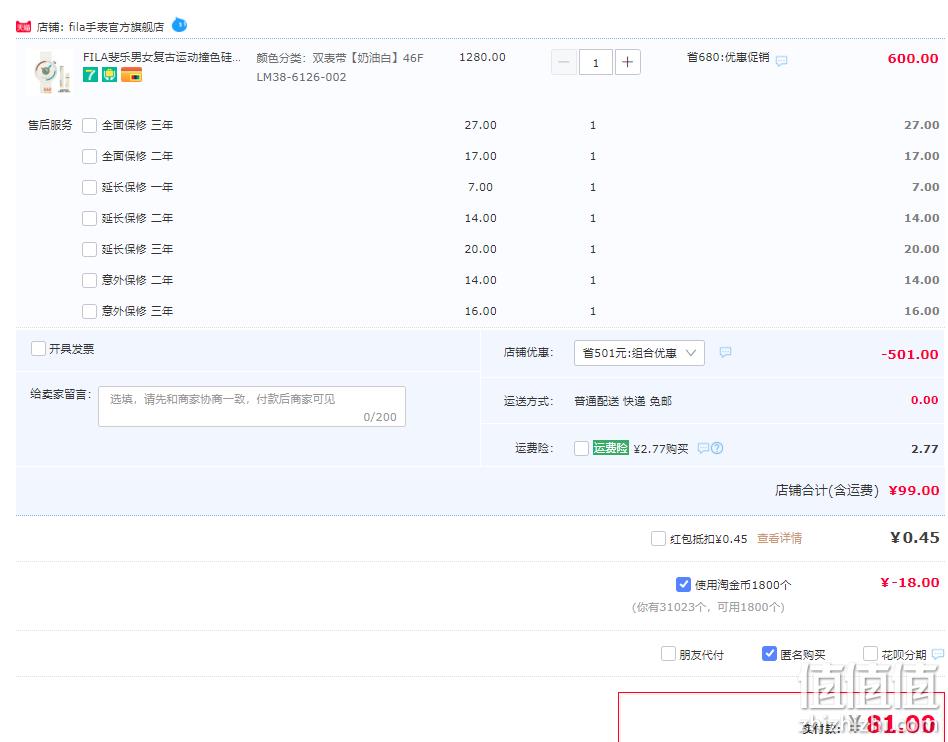The width and height of the screenshot is (948, 742).
Task: Tick the 运费险 purchase checkbox
Action: [x=582, y=448]
